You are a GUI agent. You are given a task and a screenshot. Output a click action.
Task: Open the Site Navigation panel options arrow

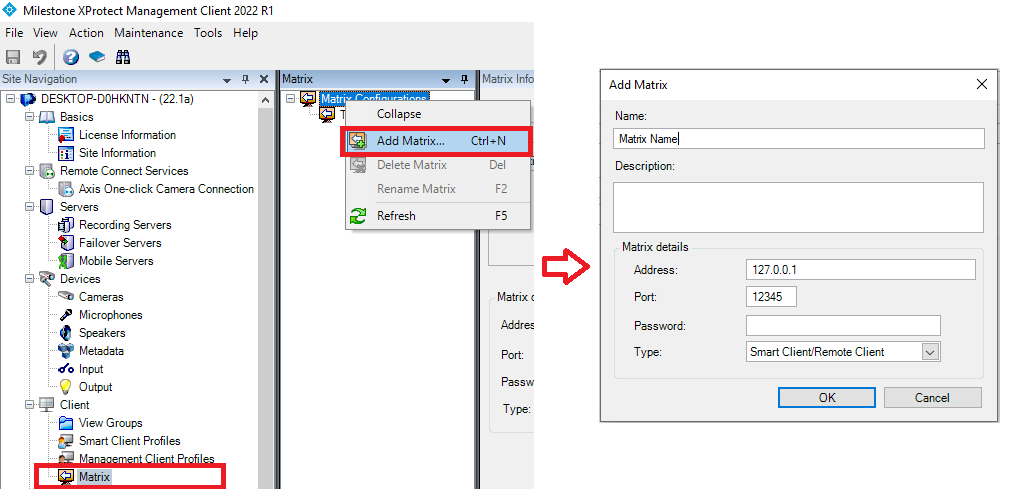pos(227,80)
